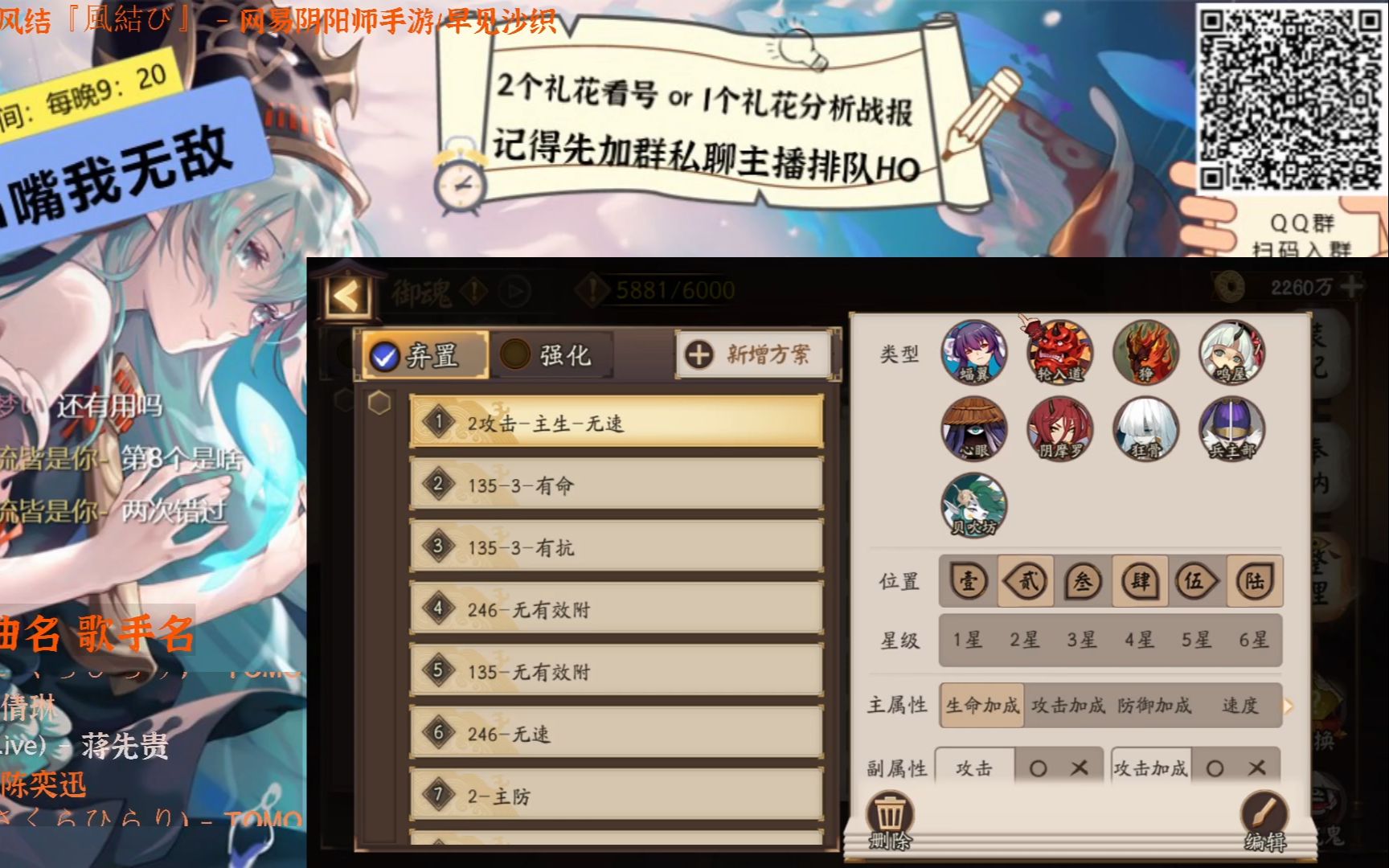Choose the 狰 soul type icon

click(1145, 352)
